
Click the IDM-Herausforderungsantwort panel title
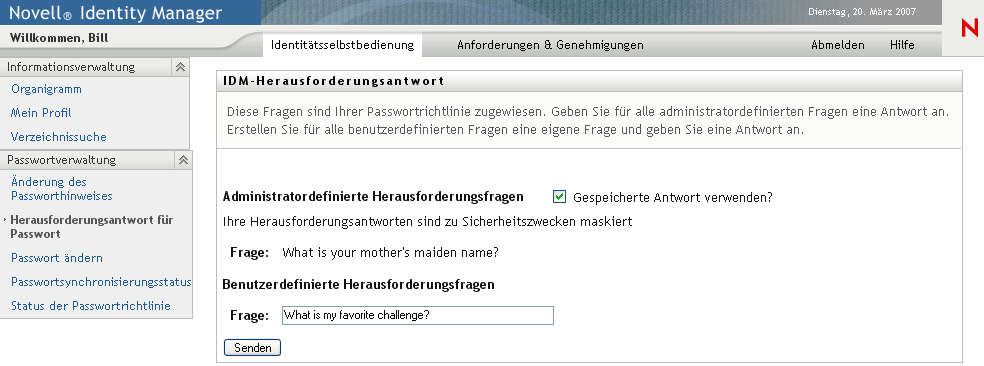[x=334, y=81]
